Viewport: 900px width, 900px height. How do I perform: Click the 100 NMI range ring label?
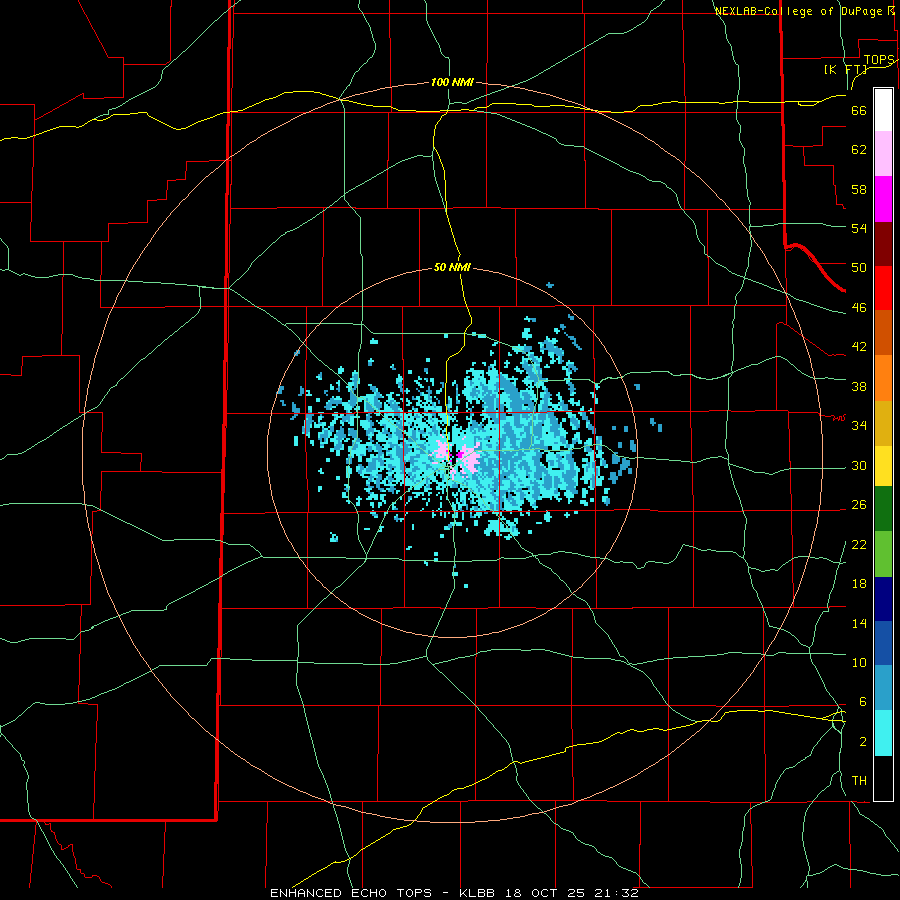(x=452, y=82)
